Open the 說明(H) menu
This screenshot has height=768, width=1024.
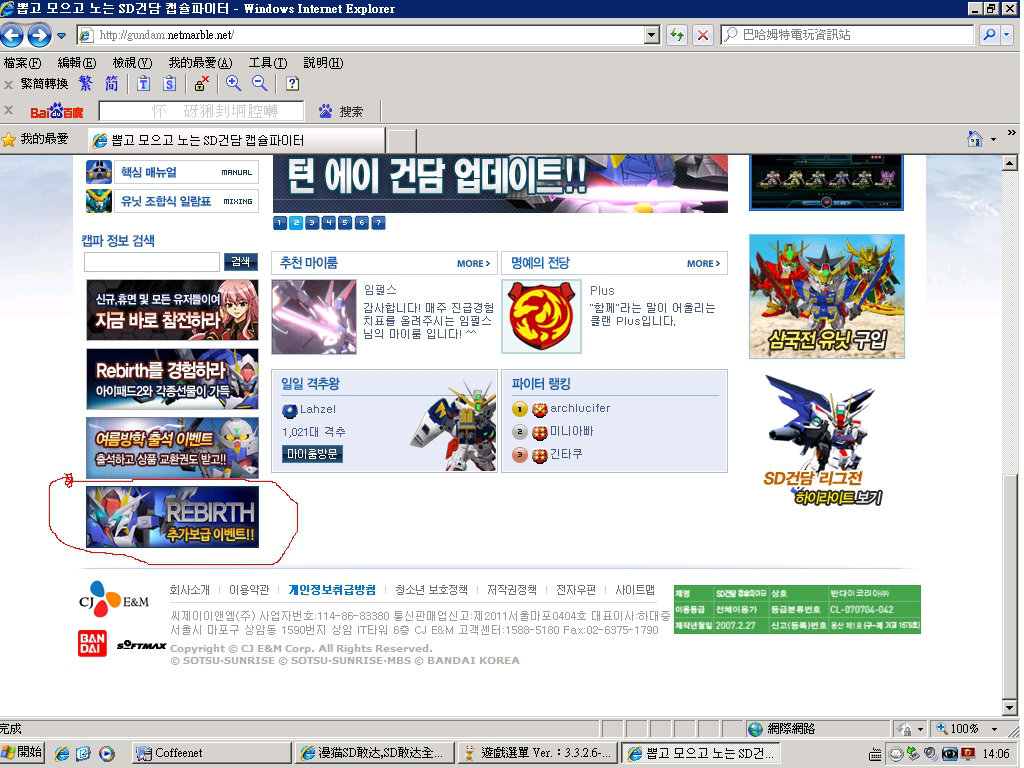(x=323, y=63)
